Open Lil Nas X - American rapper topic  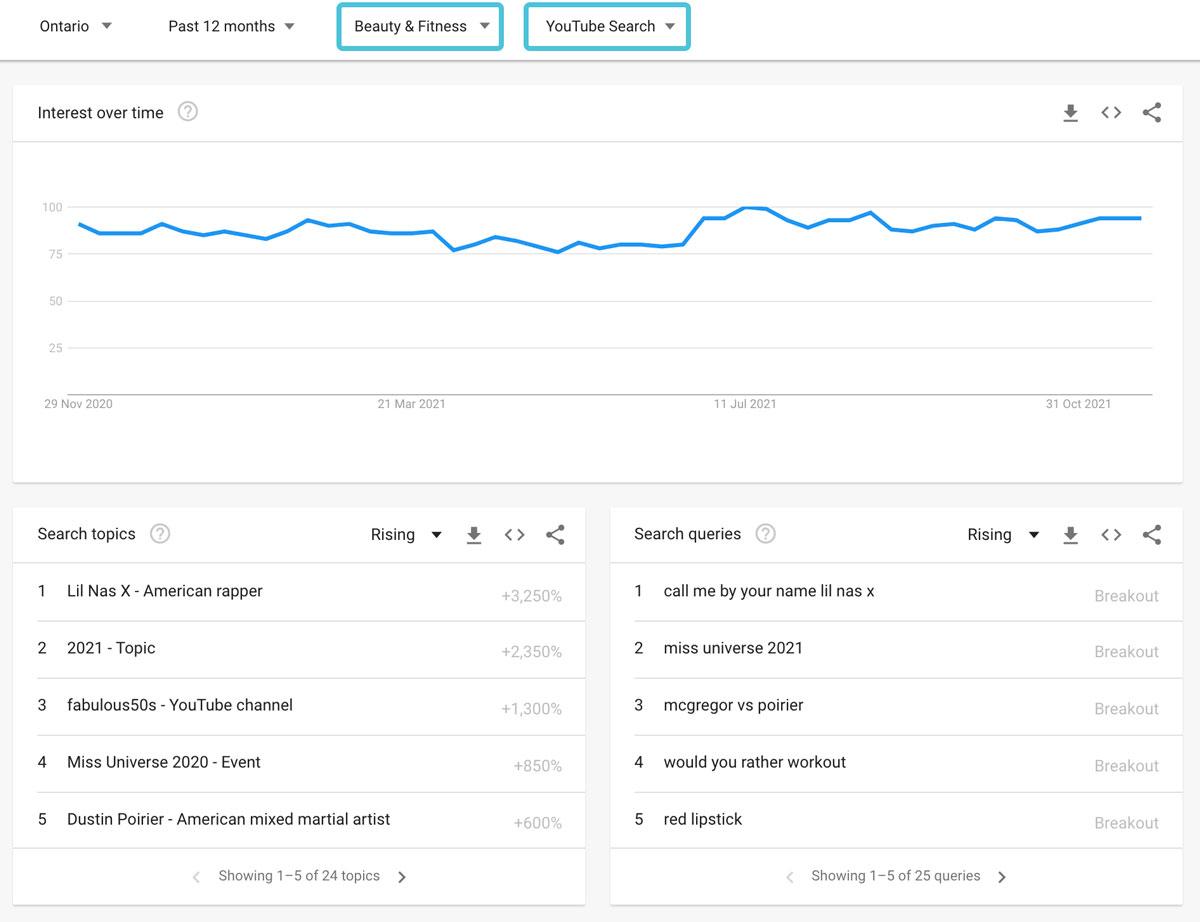[x=165, y=591]
